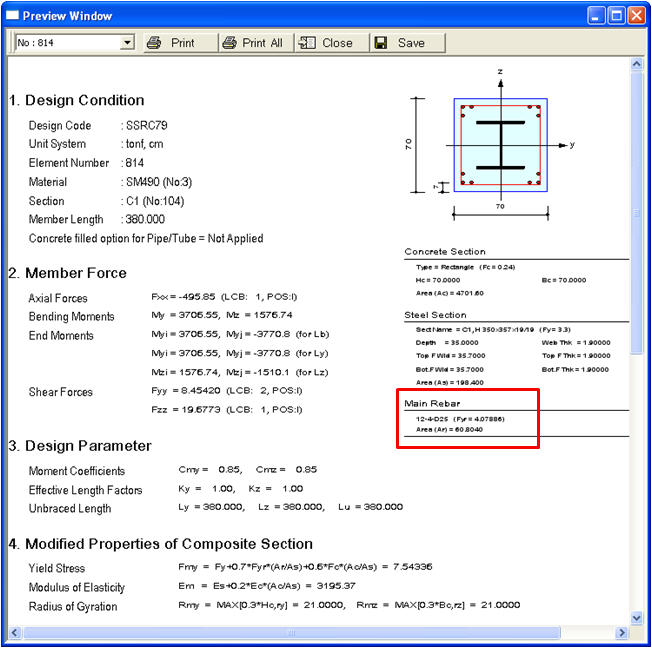Click the Print button with printer icon
Image resolution: width=652 pixels, height=648 pixels.
click(x=171, y=43)
